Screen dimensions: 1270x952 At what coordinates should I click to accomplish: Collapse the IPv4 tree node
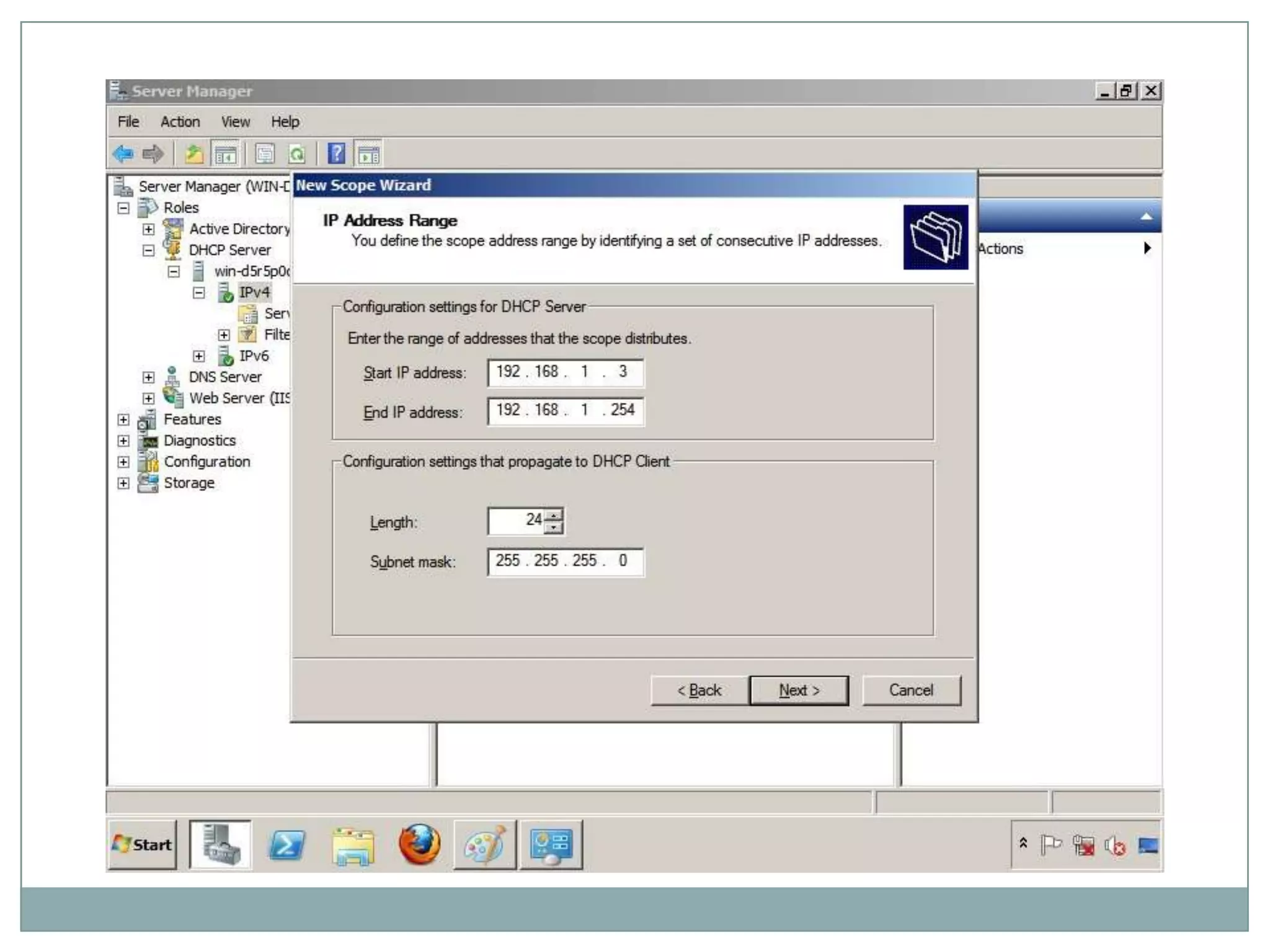198,293
